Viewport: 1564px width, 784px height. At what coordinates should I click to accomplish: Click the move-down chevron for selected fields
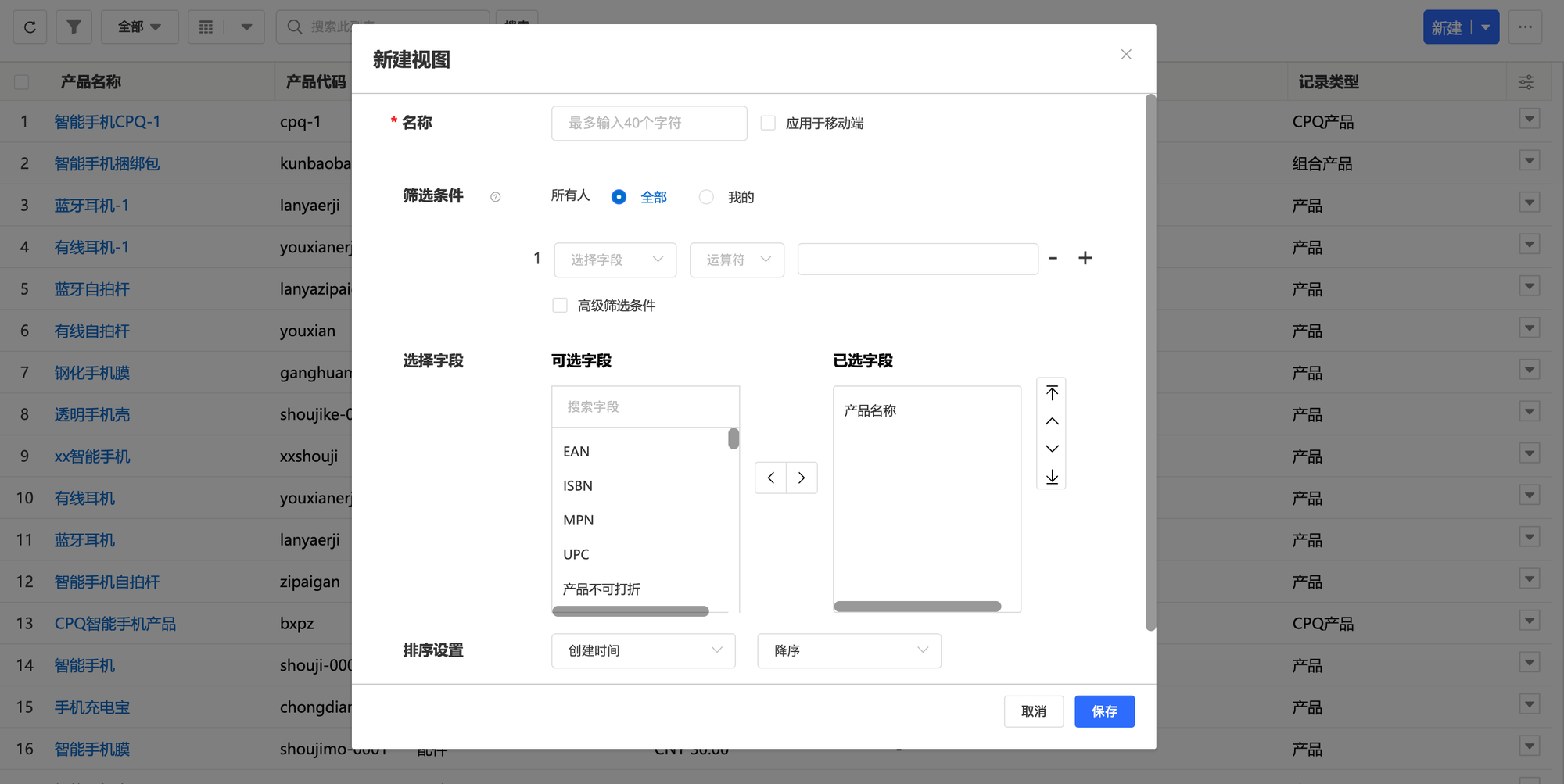1052,449
